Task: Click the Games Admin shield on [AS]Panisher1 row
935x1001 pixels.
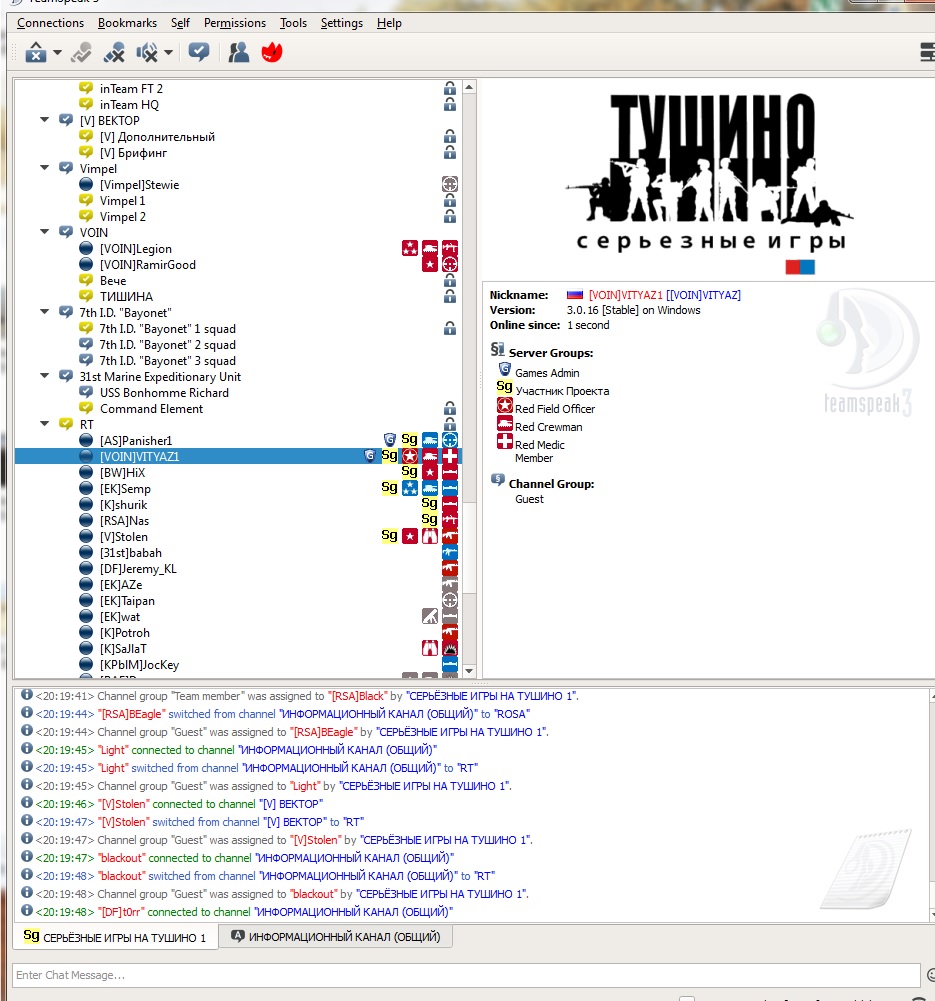Action: pos(390,440)
